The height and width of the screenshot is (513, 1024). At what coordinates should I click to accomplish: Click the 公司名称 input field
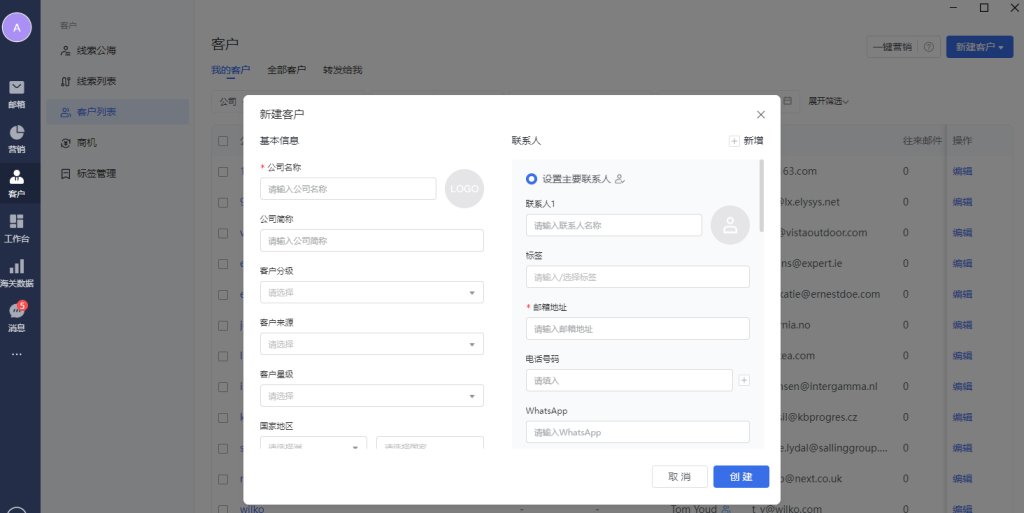348,189
